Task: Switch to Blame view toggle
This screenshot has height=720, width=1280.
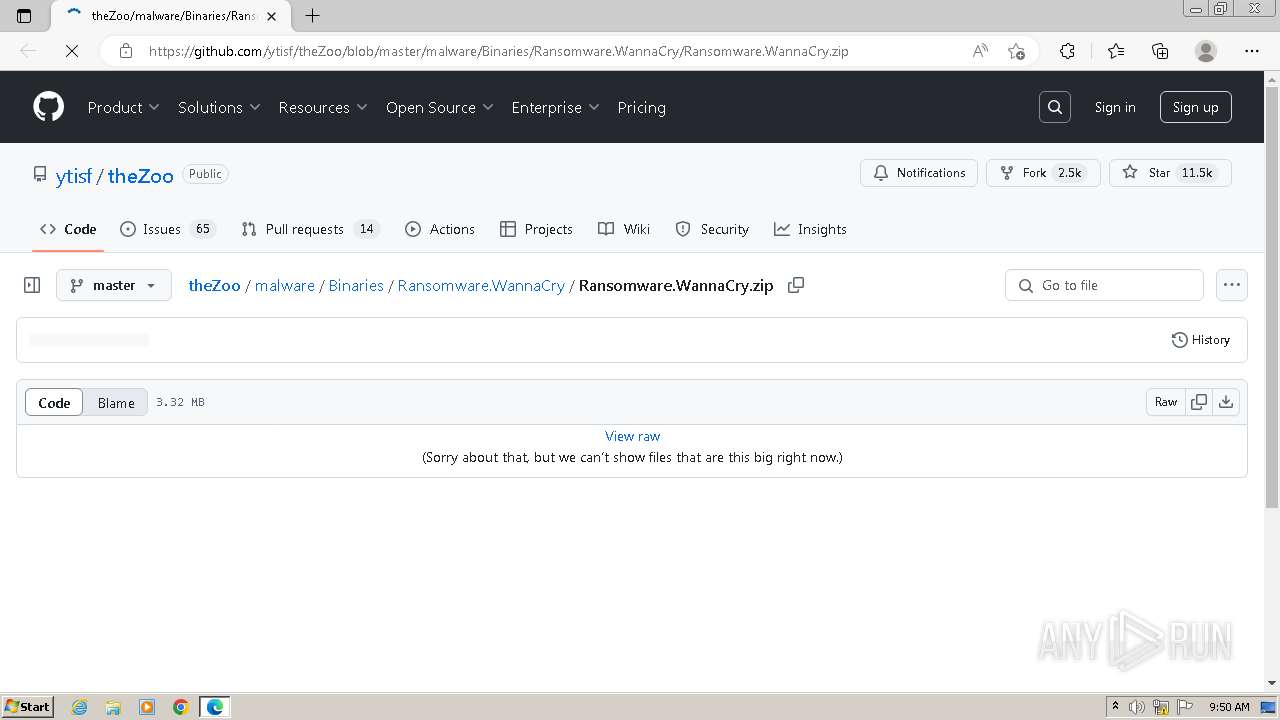Action: coord(116,402)
